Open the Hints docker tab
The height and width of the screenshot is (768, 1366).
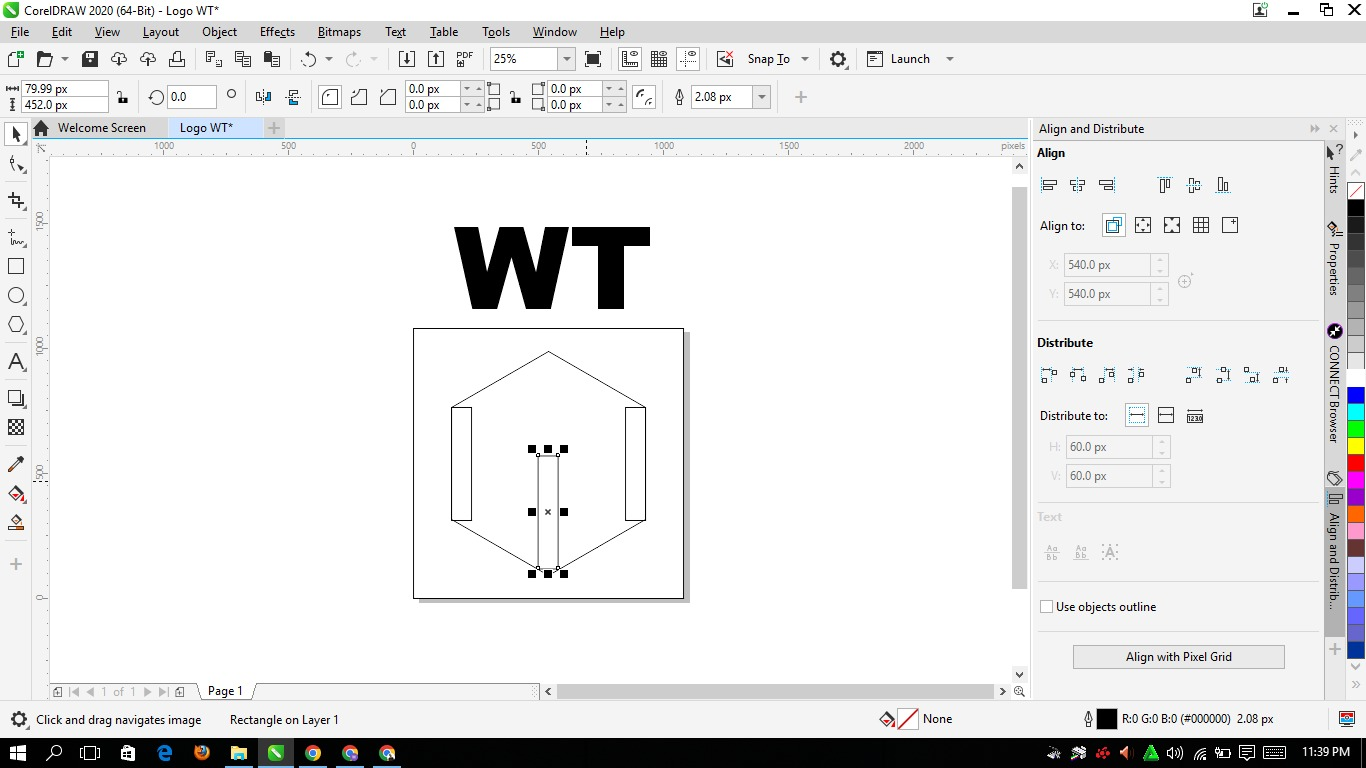(x=1334, y=169)
